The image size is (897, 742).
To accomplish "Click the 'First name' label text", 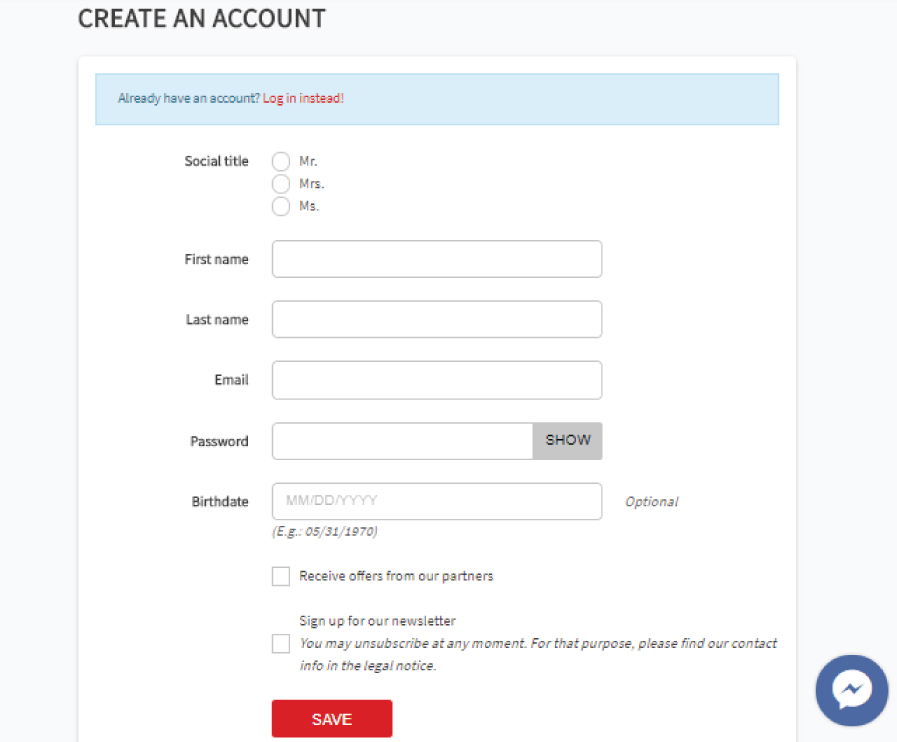I will click(x=216, y=259).
